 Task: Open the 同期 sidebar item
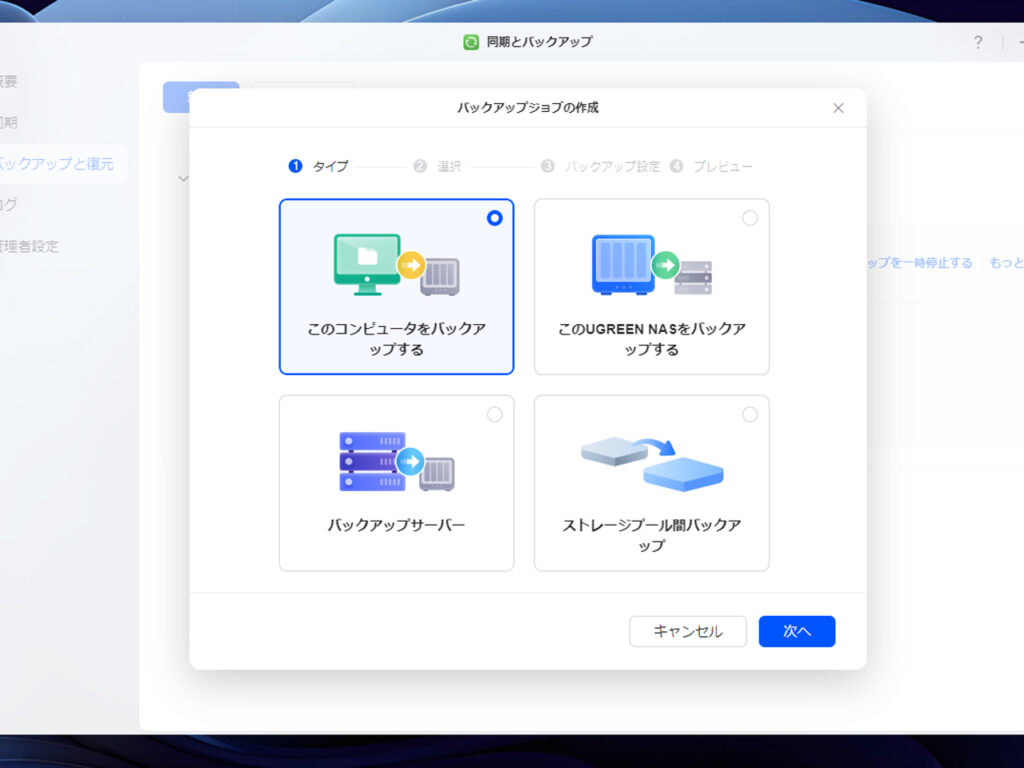pyautogui.click(x=9, y=122)
